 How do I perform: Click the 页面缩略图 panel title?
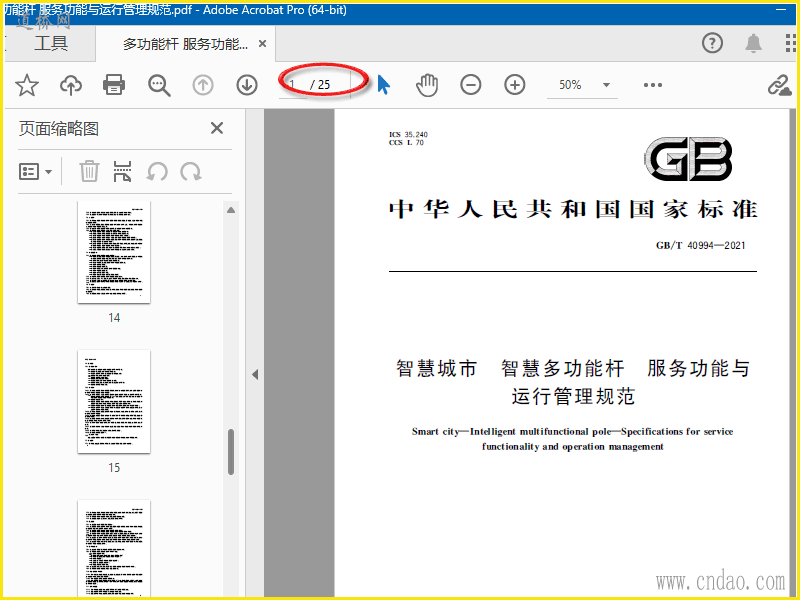(x=59, y=129)
